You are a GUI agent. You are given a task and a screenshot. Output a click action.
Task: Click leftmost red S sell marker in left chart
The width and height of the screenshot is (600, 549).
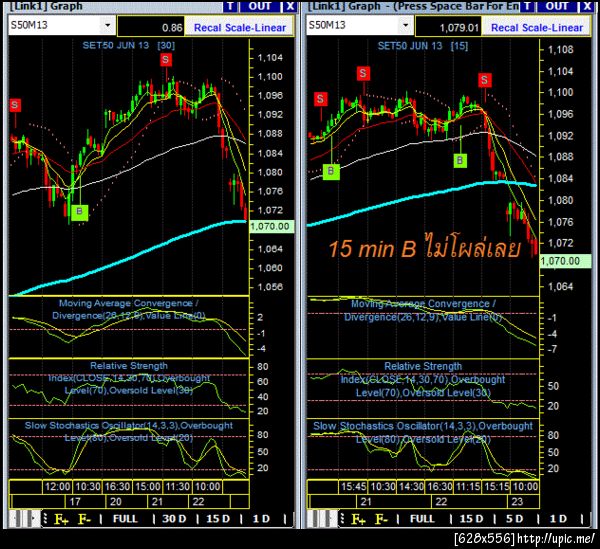[15, 105]
